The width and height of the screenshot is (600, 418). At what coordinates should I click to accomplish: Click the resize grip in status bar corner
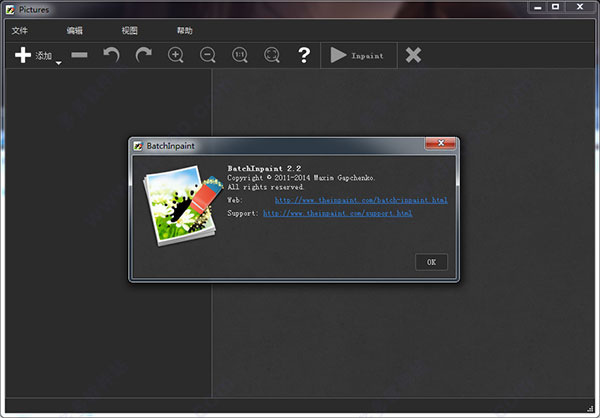(x=590, y=408)
